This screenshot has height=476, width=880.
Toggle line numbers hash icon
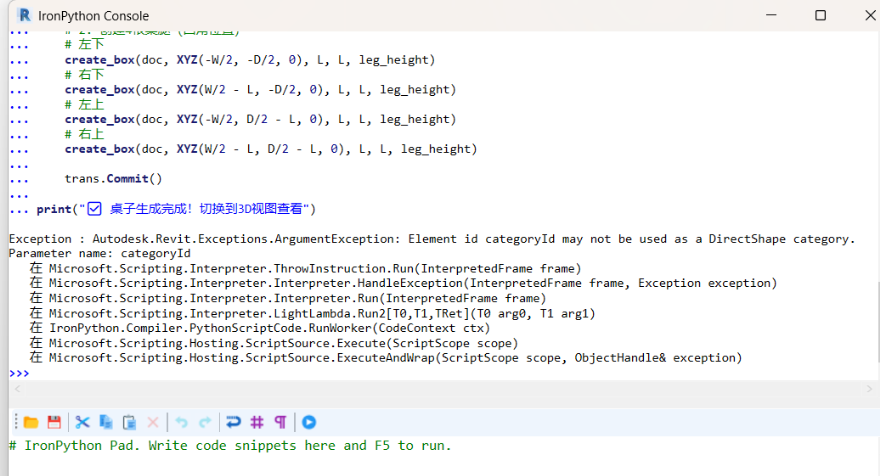257,422
